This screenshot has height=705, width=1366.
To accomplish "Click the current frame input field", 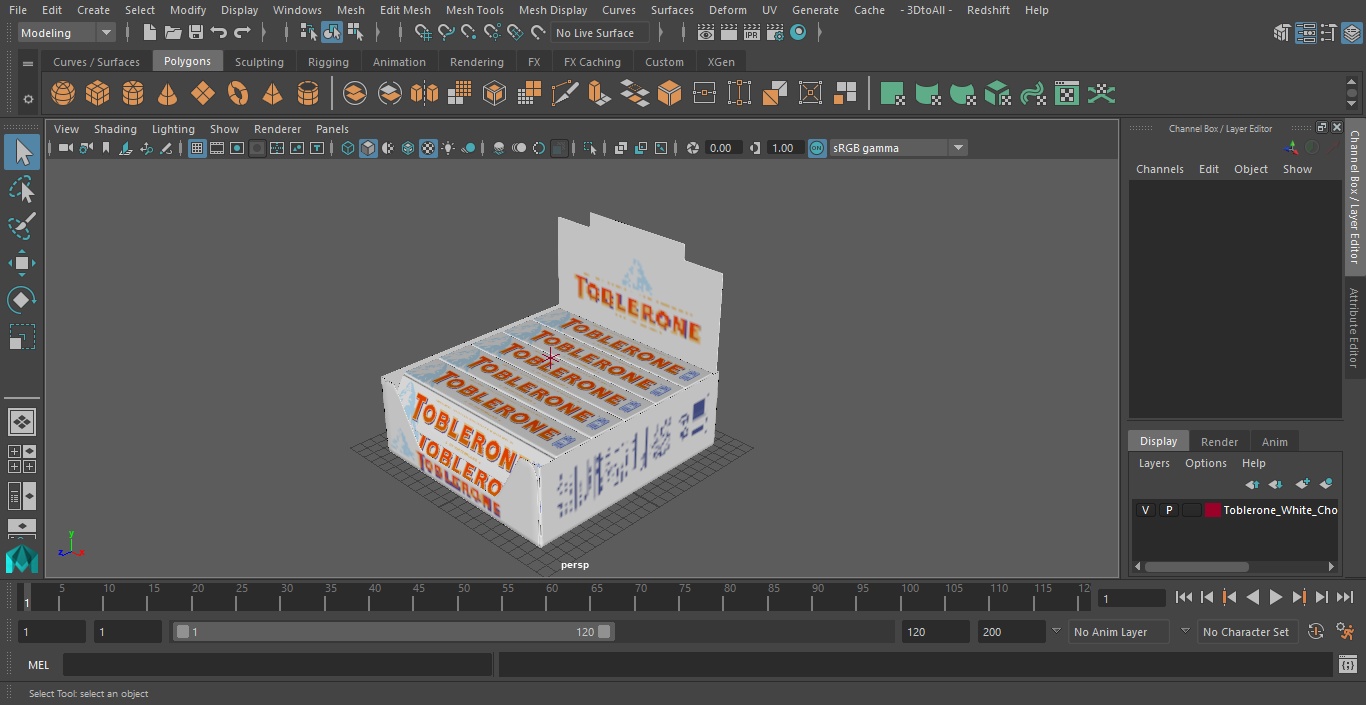I will coord(1132,598).
